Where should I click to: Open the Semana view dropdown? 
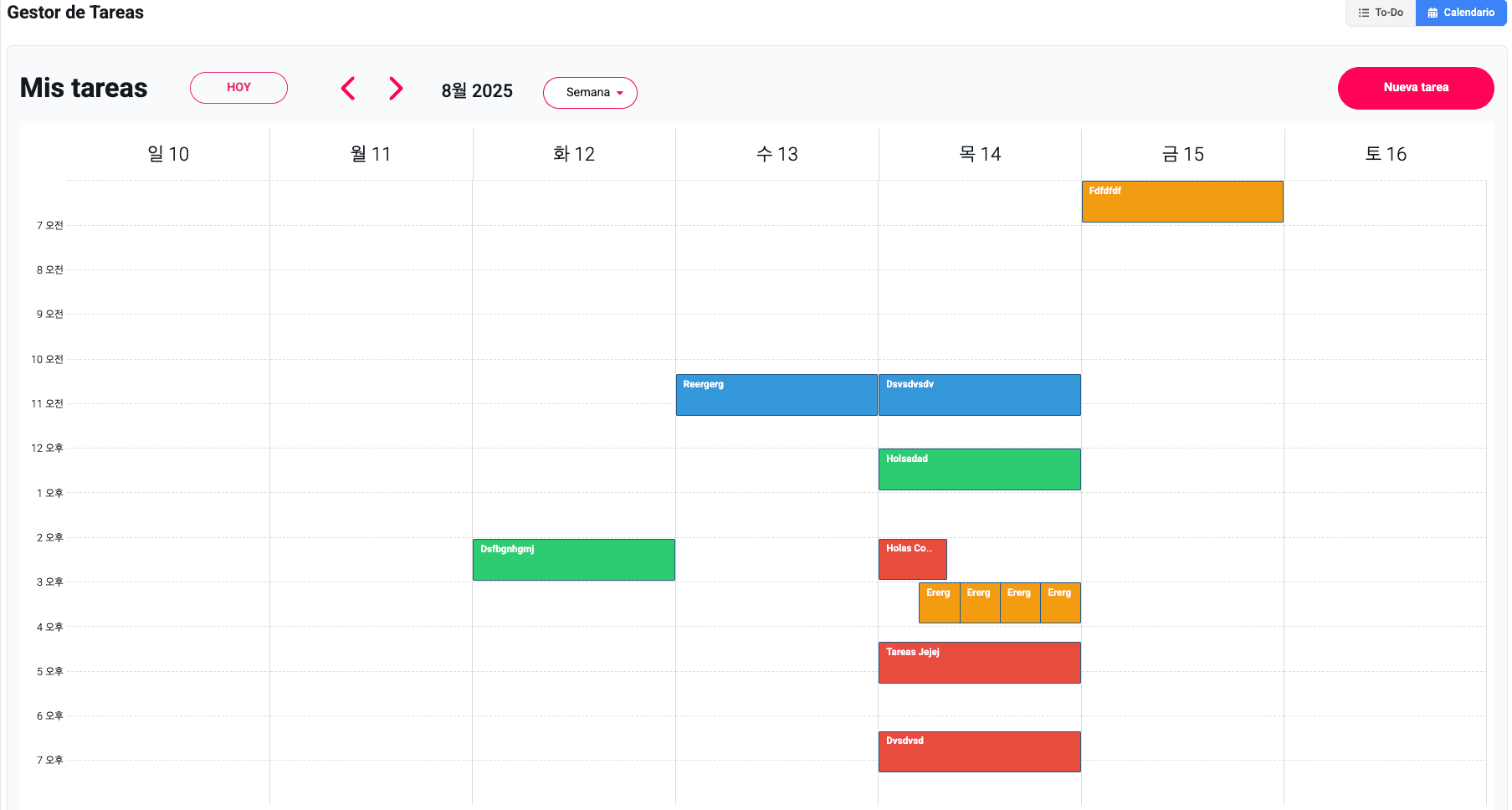(x=590, y=93)
